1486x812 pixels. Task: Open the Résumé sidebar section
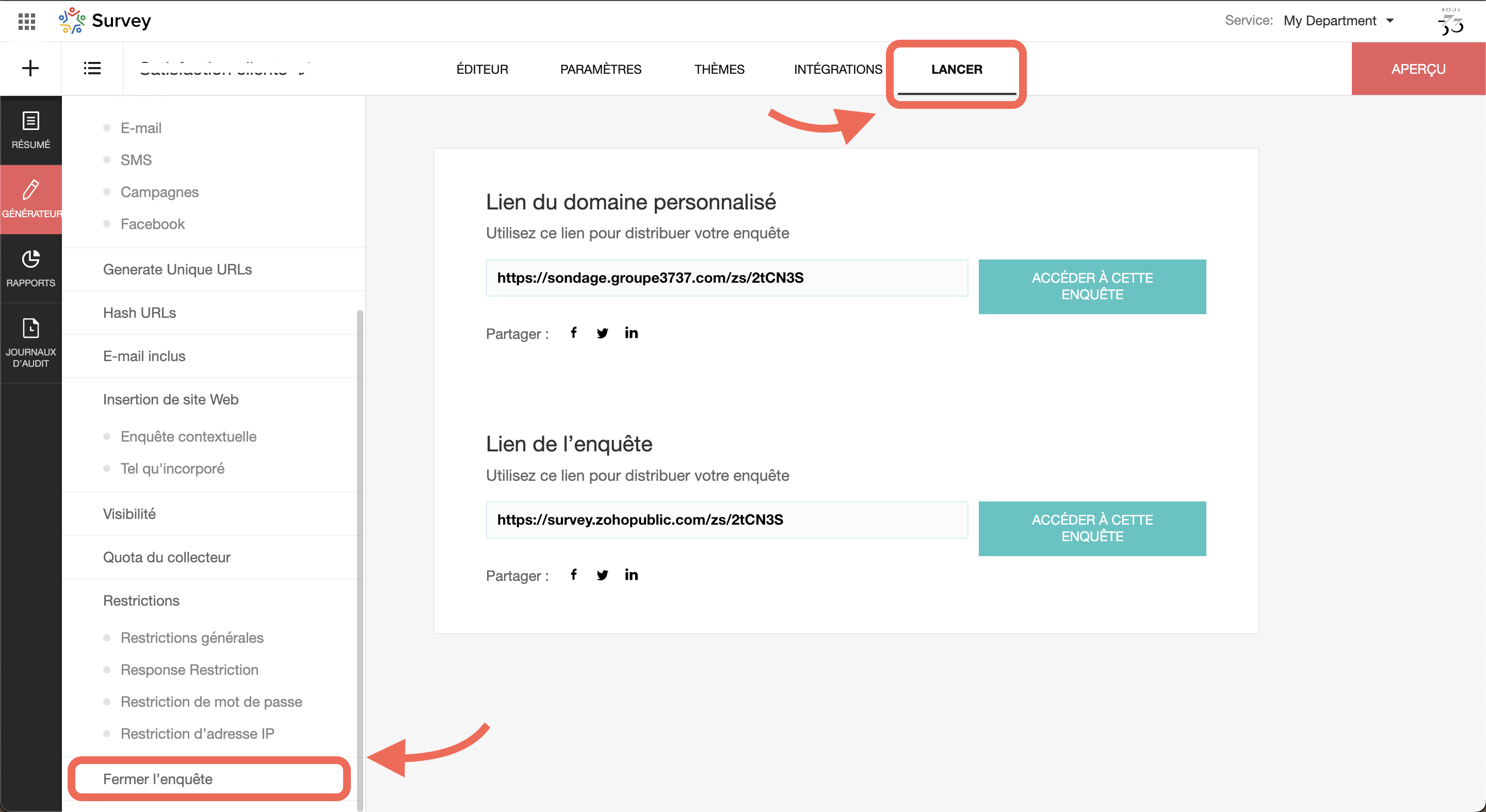click(30, 131)
